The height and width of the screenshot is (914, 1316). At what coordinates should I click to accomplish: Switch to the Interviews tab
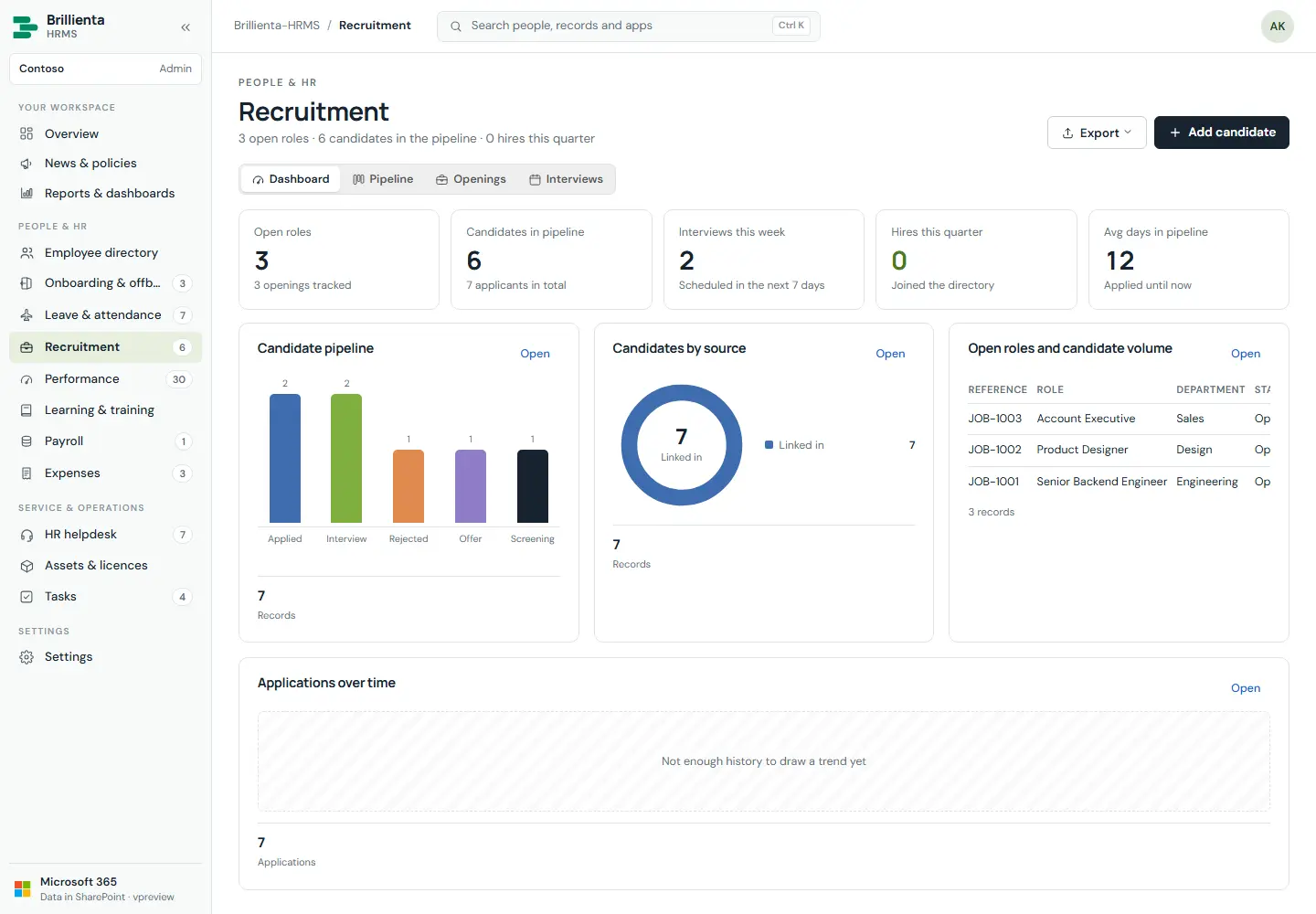click(x=566, y=179)
